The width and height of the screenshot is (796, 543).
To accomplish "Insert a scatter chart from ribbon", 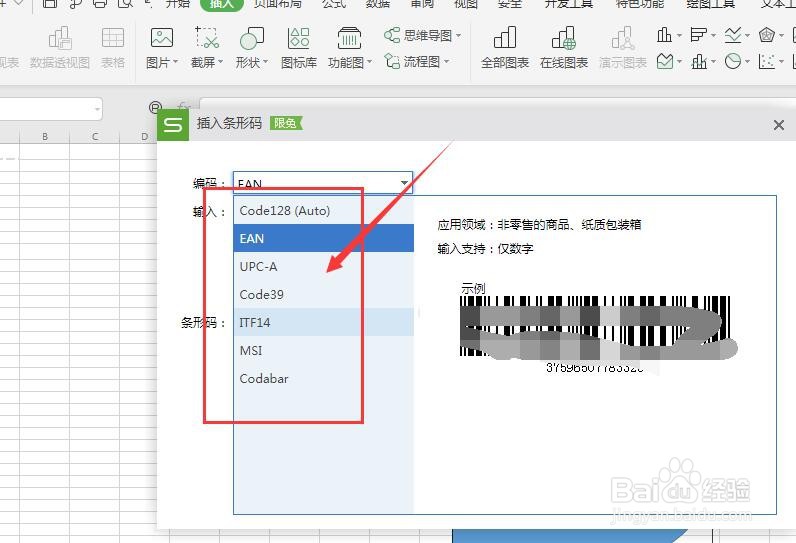I will (x=766, y=62).
